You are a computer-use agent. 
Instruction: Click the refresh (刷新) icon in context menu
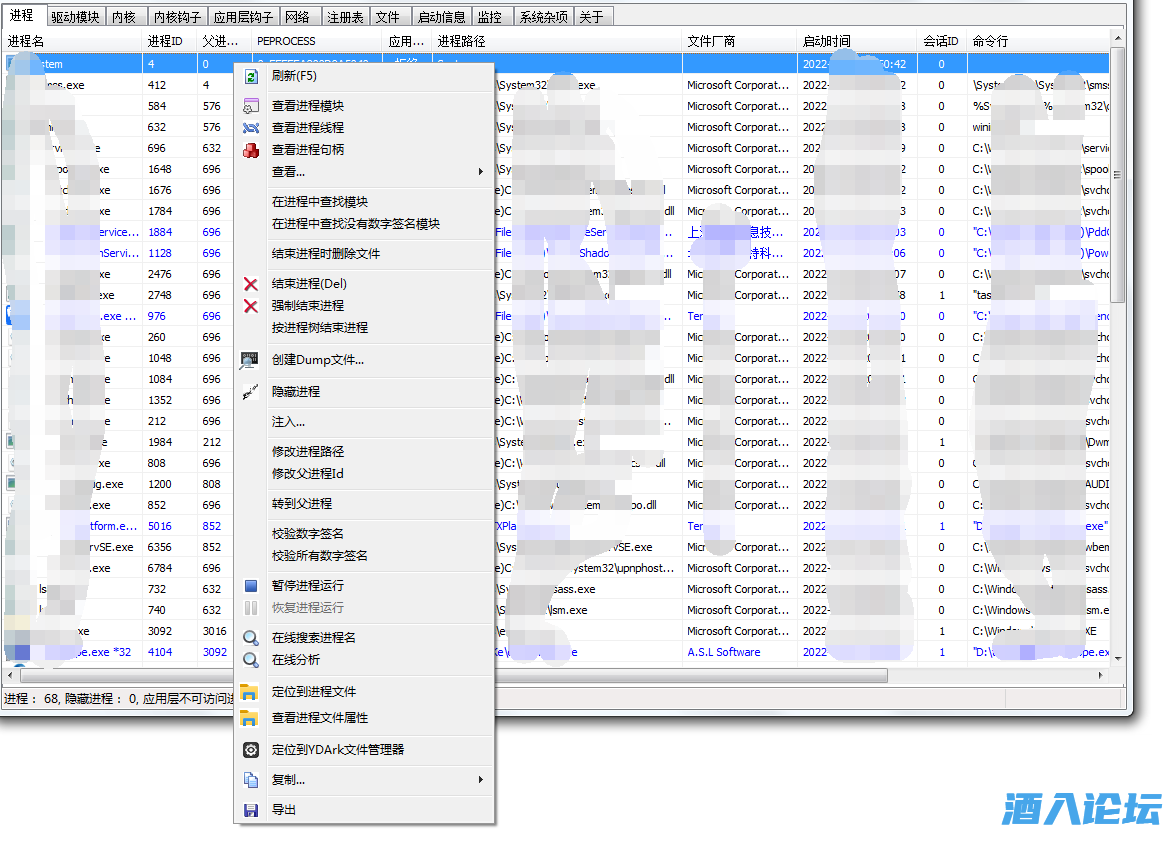(252, 76)
